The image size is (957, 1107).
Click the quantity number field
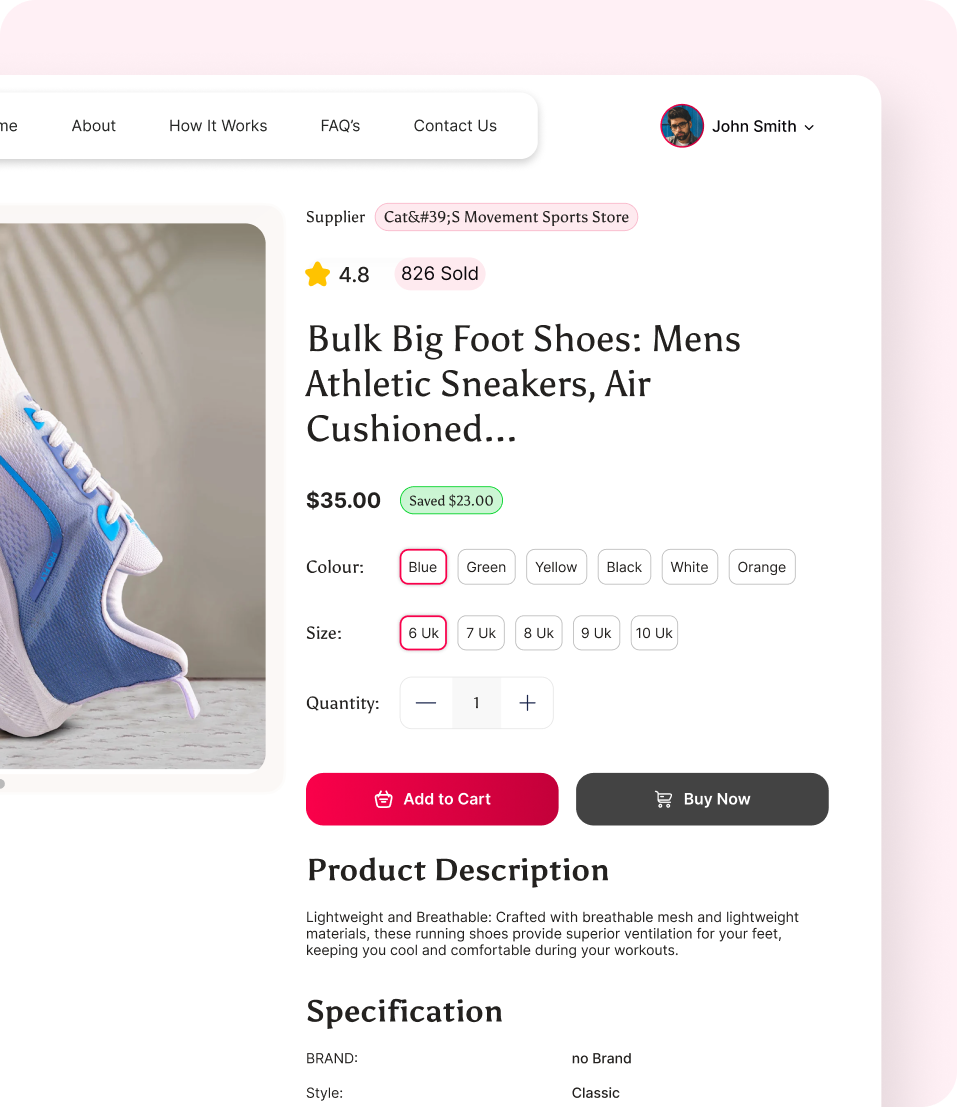(476, 703)
